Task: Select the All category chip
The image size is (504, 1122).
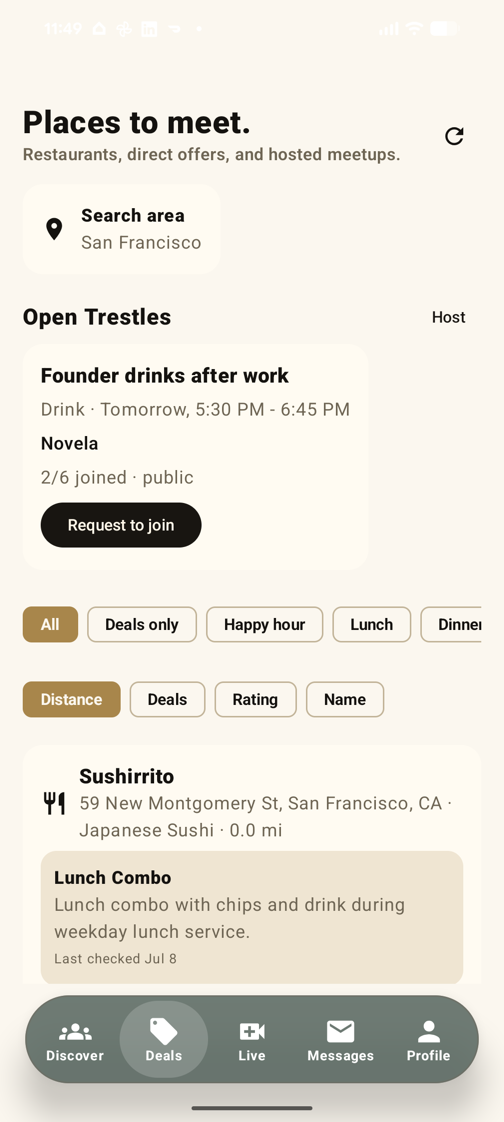Action: coord(50,625)
